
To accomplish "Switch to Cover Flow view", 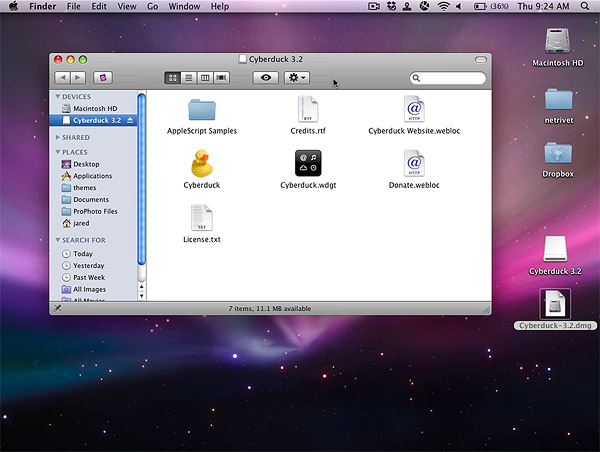I will [222, 78].
